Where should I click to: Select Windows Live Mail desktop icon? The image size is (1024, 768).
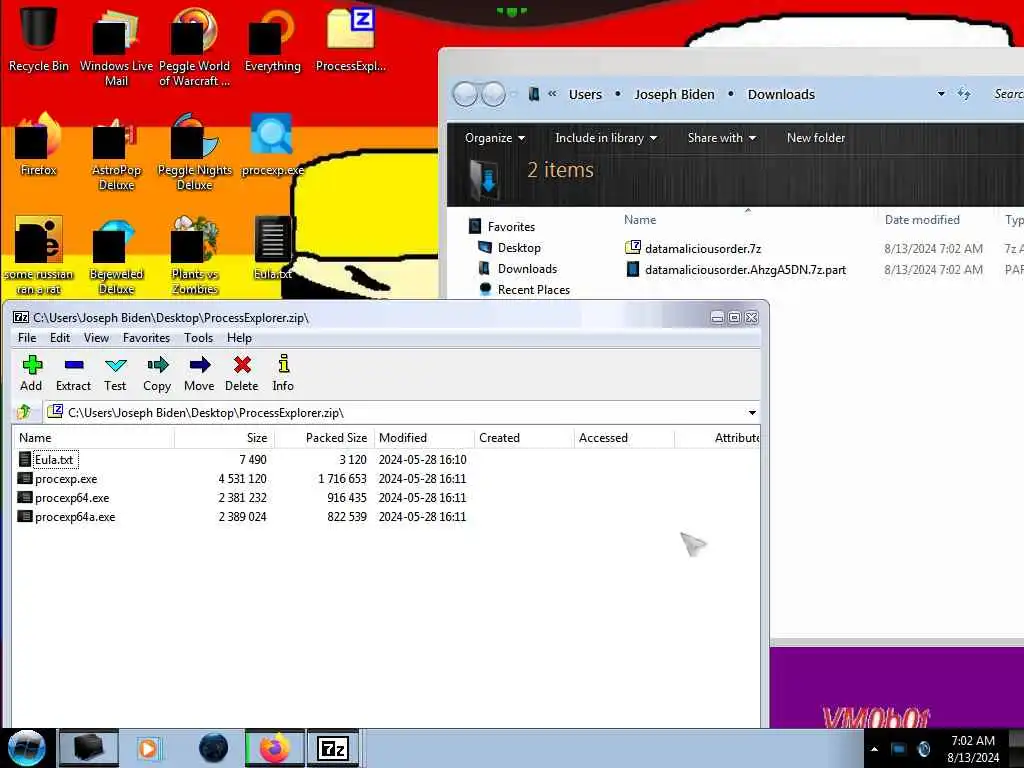pos(116,48)
